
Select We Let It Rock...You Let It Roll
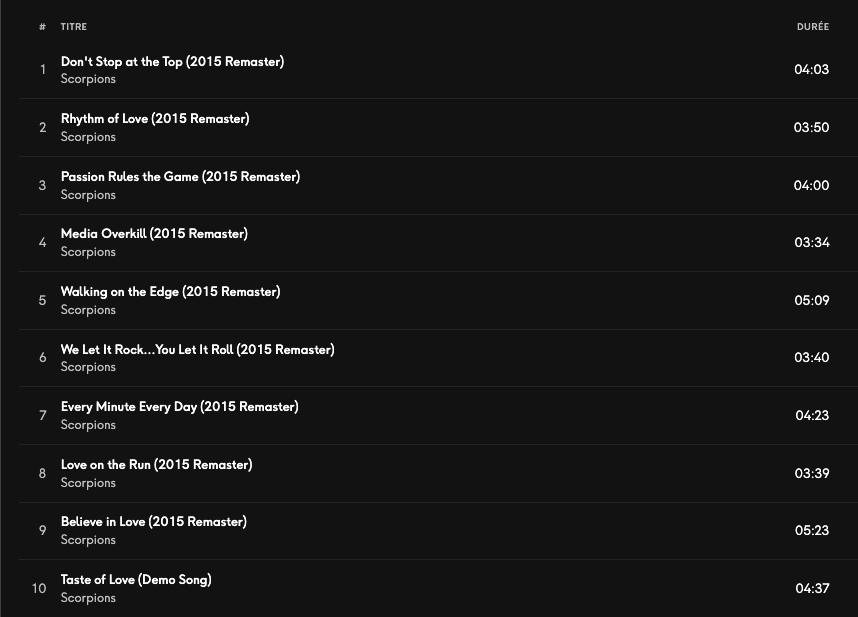197,349
